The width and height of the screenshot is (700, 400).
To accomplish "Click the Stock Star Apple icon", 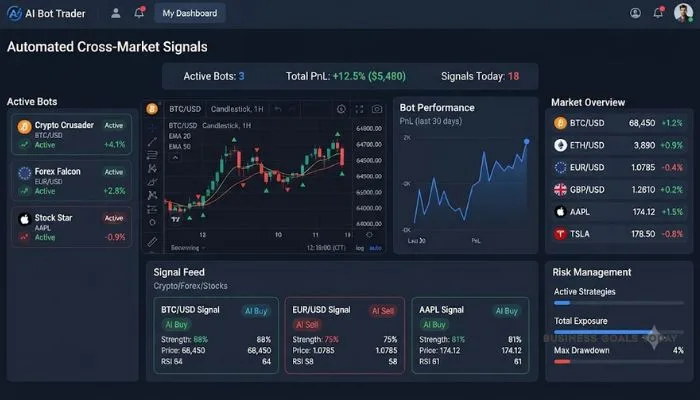I will (24, 219).
